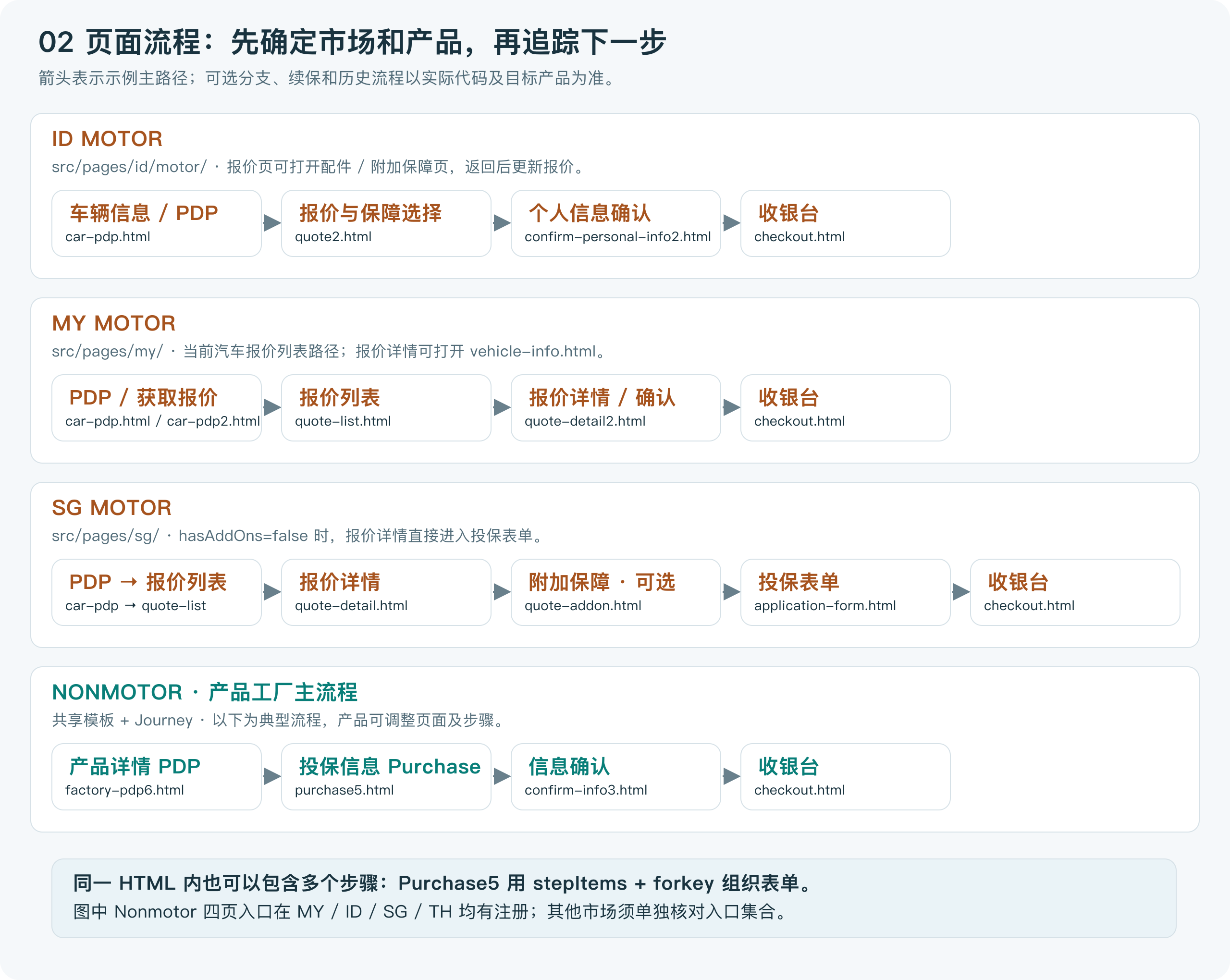Viewport: 1230px width, 980px height.
Task: Click the 报价详情 quote-detail.html card
Action: coord(386,592)
